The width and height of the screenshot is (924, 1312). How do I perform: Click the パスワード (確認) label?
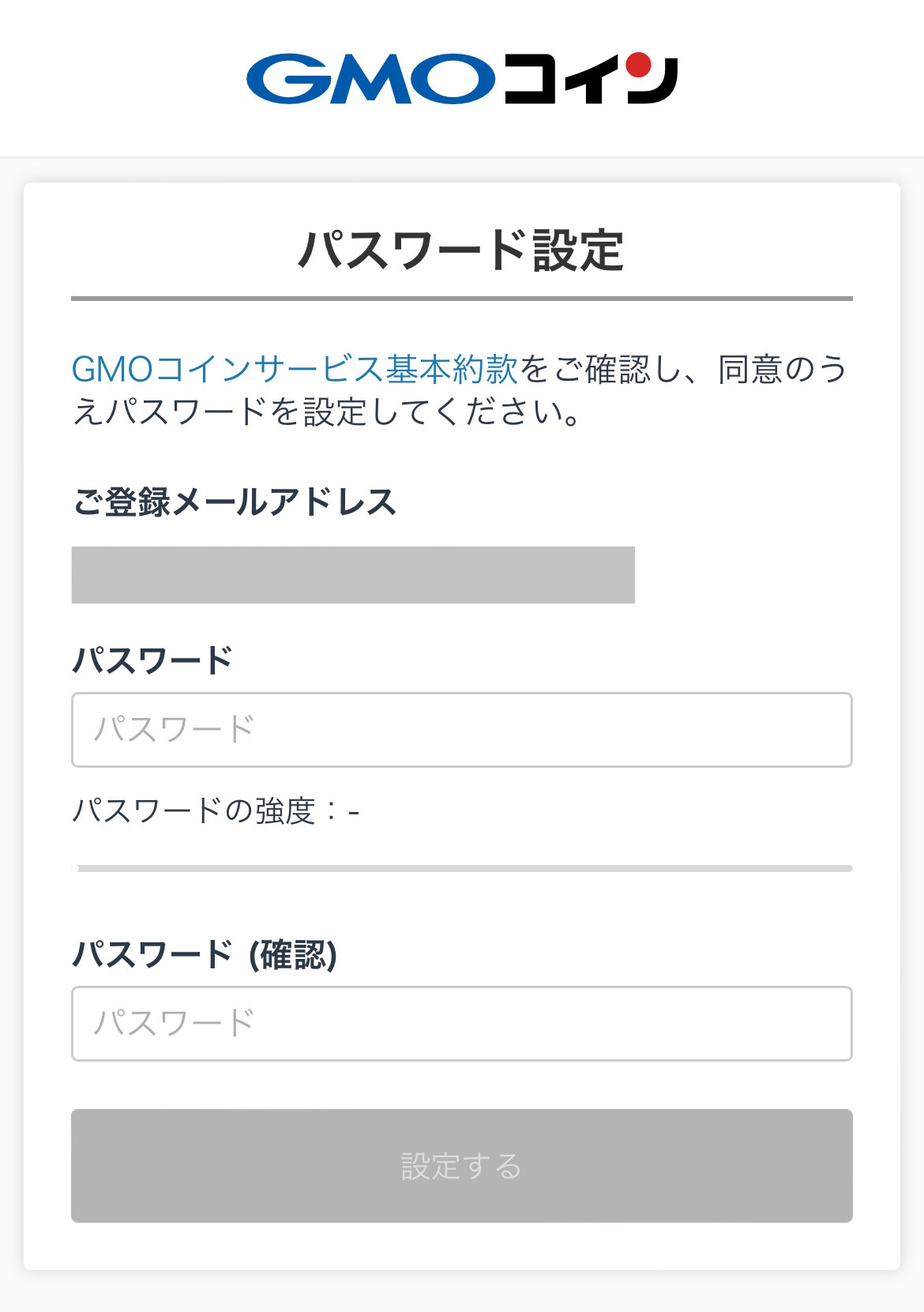[205, 954]
